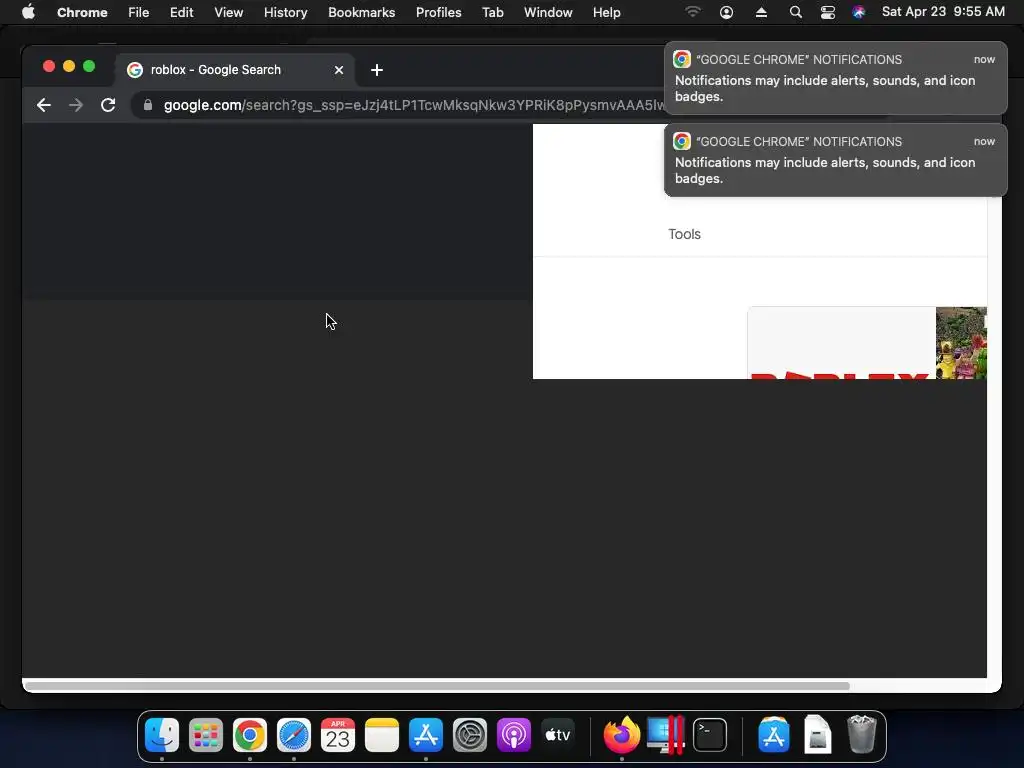Open Control Center in menu bar
The height and width of the screenshot is (768, 1024).
pyautogui.click(x=827, y=12)
